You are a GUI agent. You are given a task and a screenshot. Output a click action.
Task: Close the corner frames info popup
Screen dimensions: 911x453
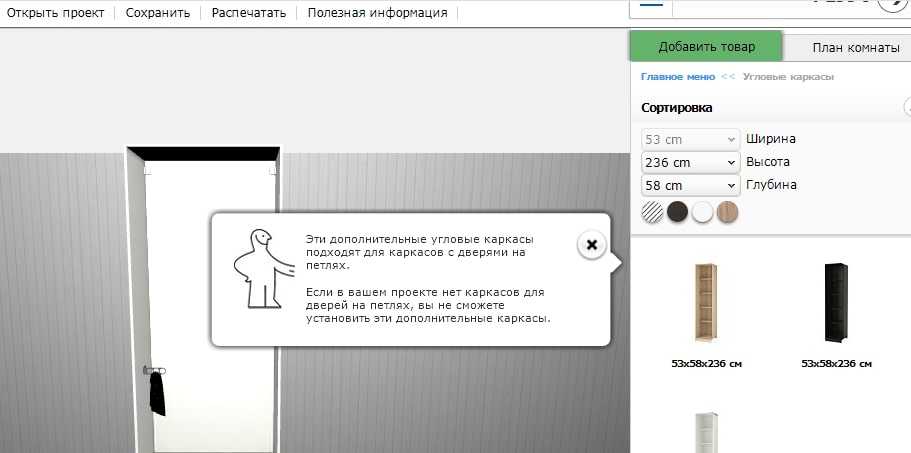pyautogui.click(x=591, y=245)
